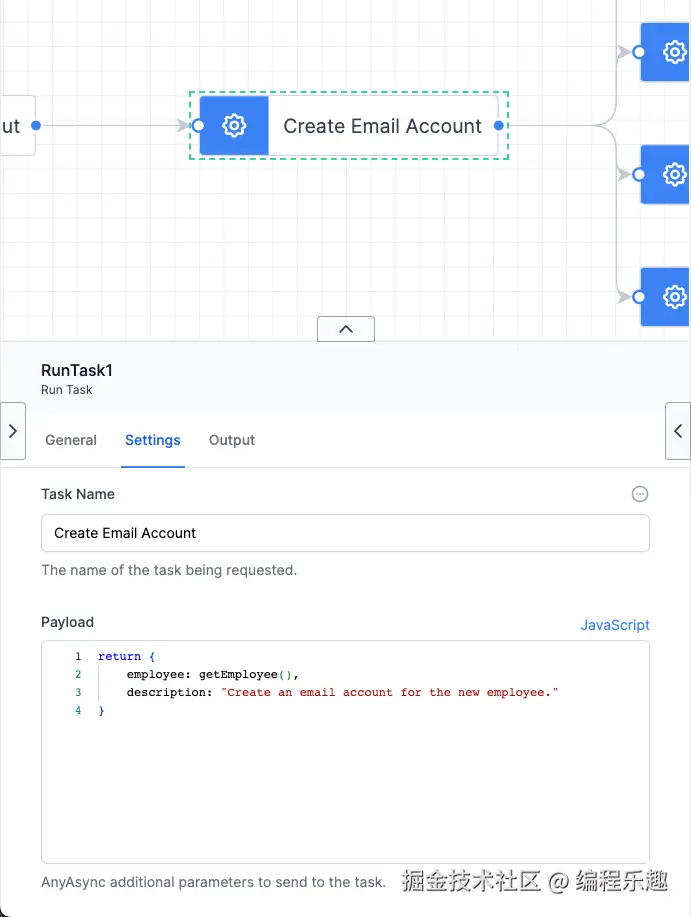
Task: Click the description string in Payload code
Action: (x=388, y=692)
